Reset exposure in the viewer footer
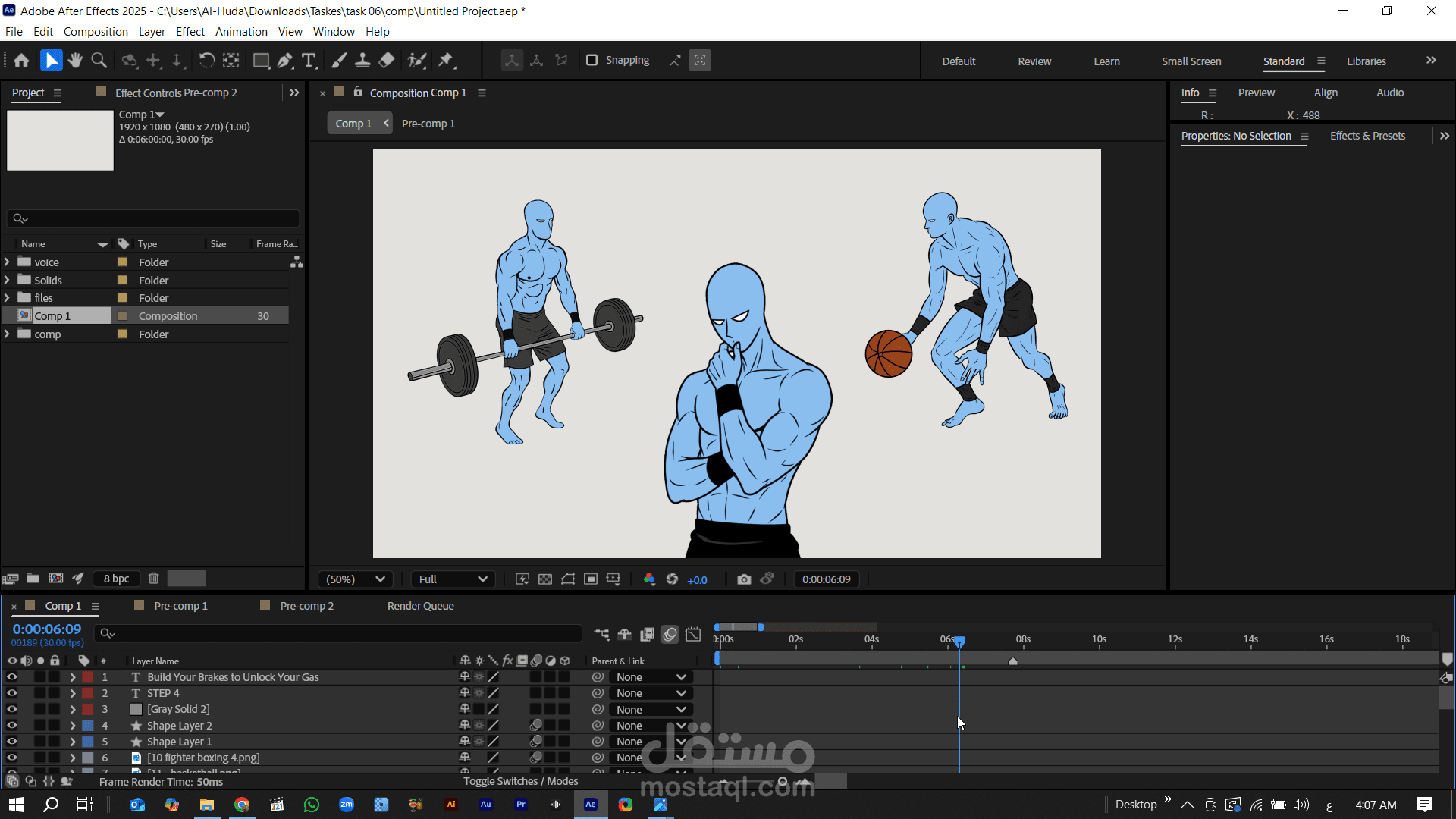Screen dimensions: 1456x819 pos(672,579)
